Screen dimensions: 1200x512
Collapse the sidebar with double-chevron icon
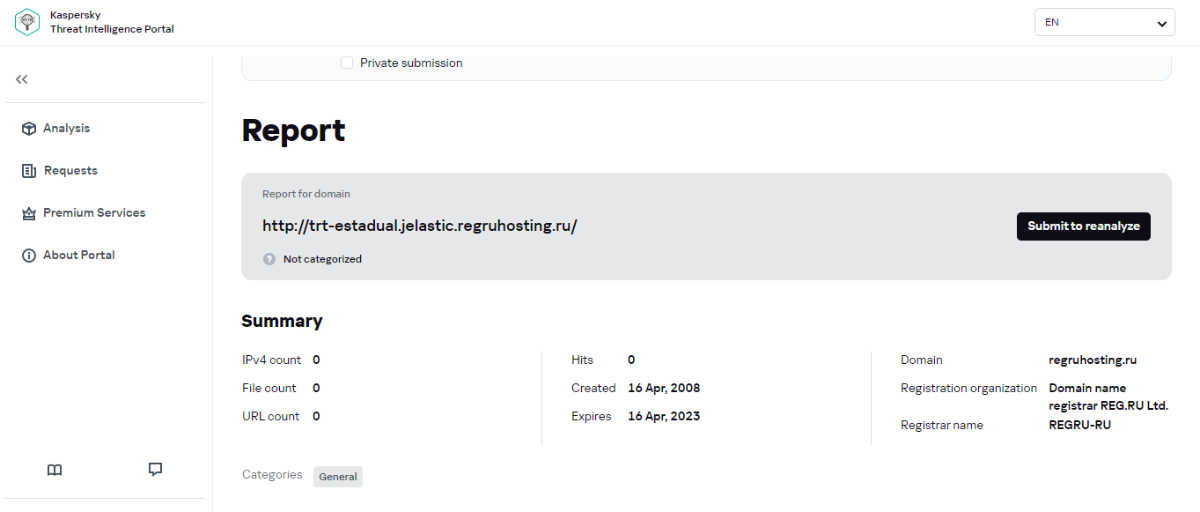tap(22, 79)
